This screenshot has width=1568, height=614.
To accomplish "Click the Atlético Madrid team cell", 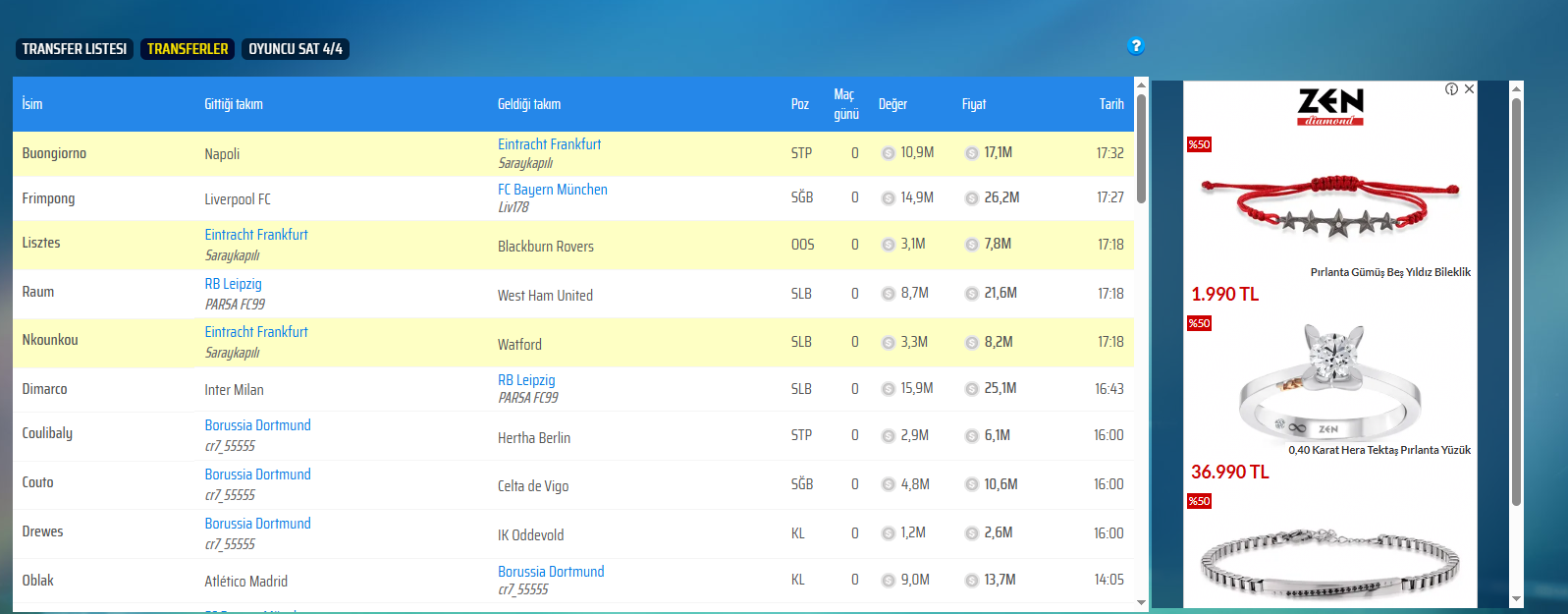I will pos(246,582).
